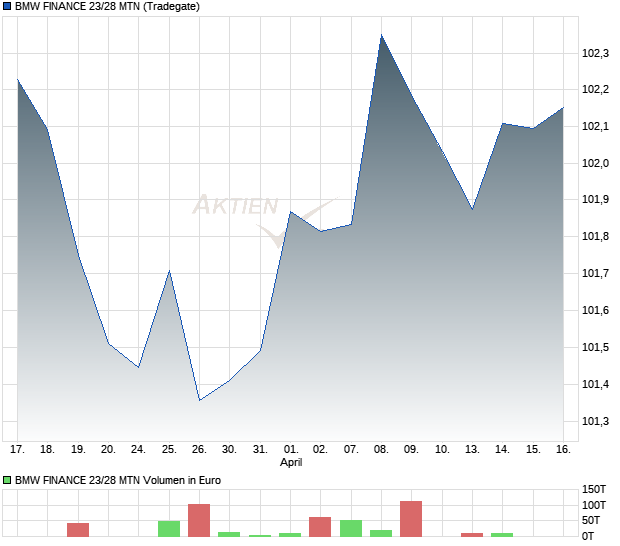Image resolution: width=620 pixels, height=546 pixels.
Task: Click the green legend square beside Volumen label
Action: [x=7, y=480]
